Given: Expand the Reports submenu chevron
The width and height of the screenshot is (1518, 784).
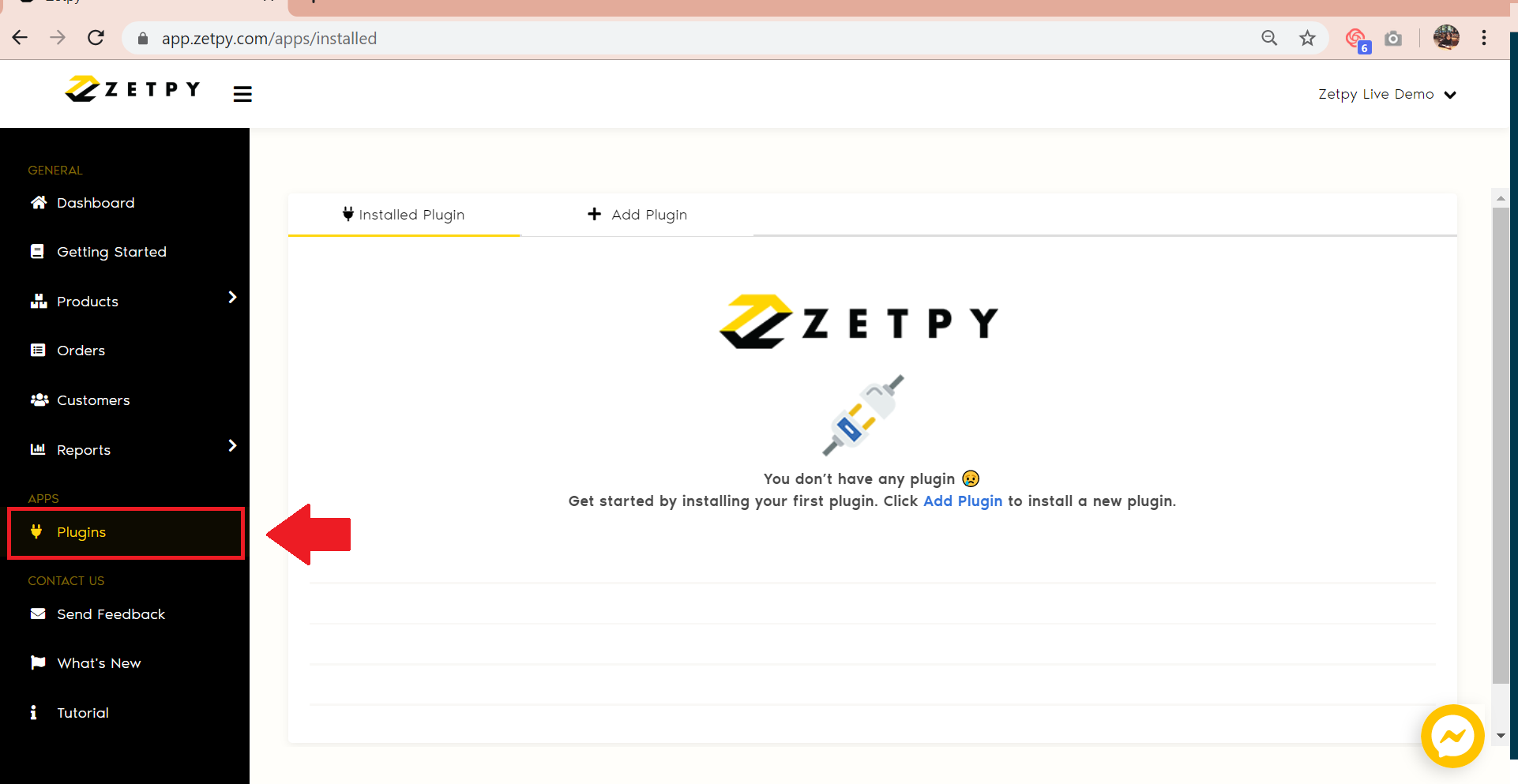Looking at the screenshot, I should point(232,445).
